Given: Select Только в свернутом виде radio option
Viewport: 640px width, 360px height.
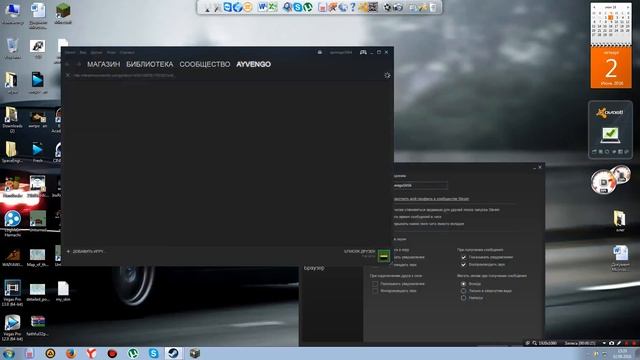Looking at the screenshot, I should [x=463, y=291].
